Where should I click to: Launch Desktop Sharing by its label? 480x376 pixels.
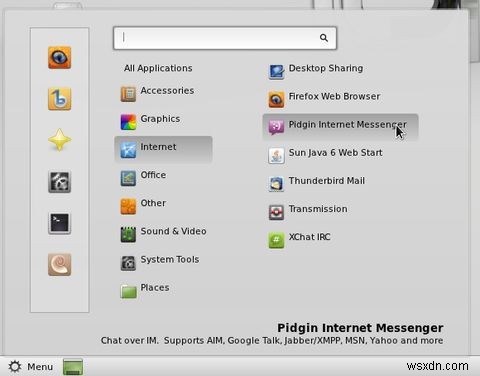click(x=326, y=68)
